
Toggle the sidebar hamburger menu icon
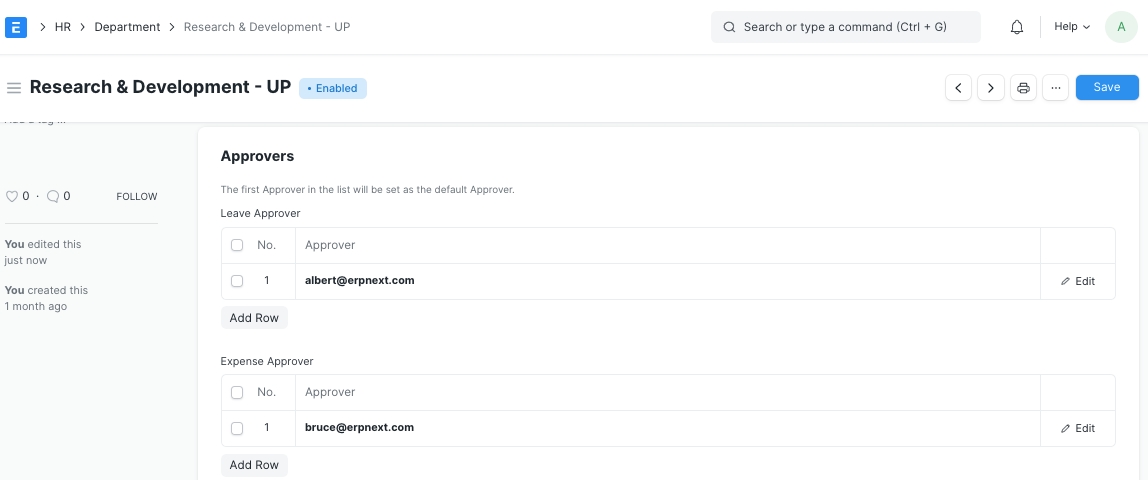(14, 88)
